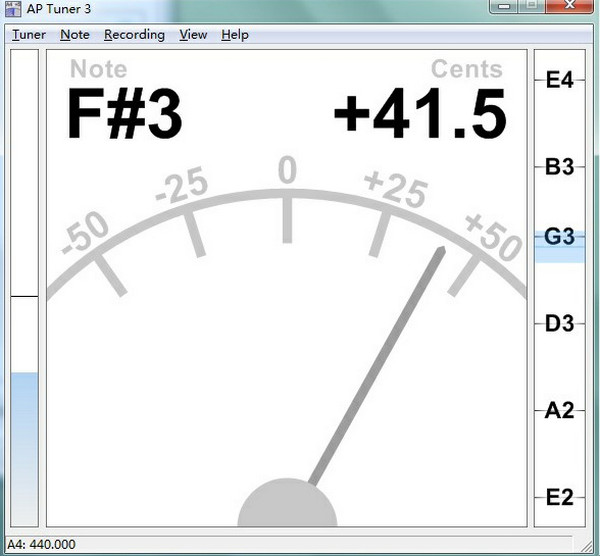Click the highlighted G3 note marker

(x=559, y=237)
